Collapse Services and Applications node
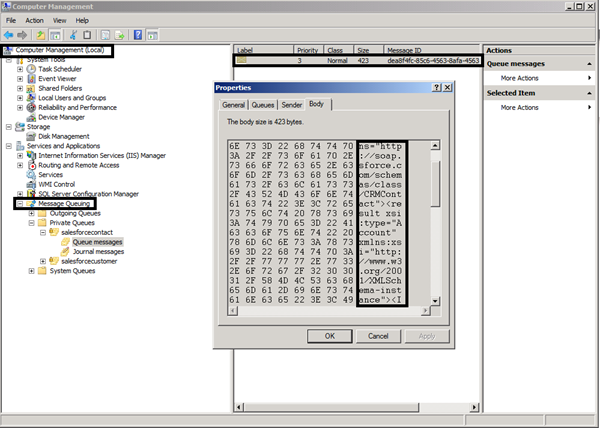 9,146
